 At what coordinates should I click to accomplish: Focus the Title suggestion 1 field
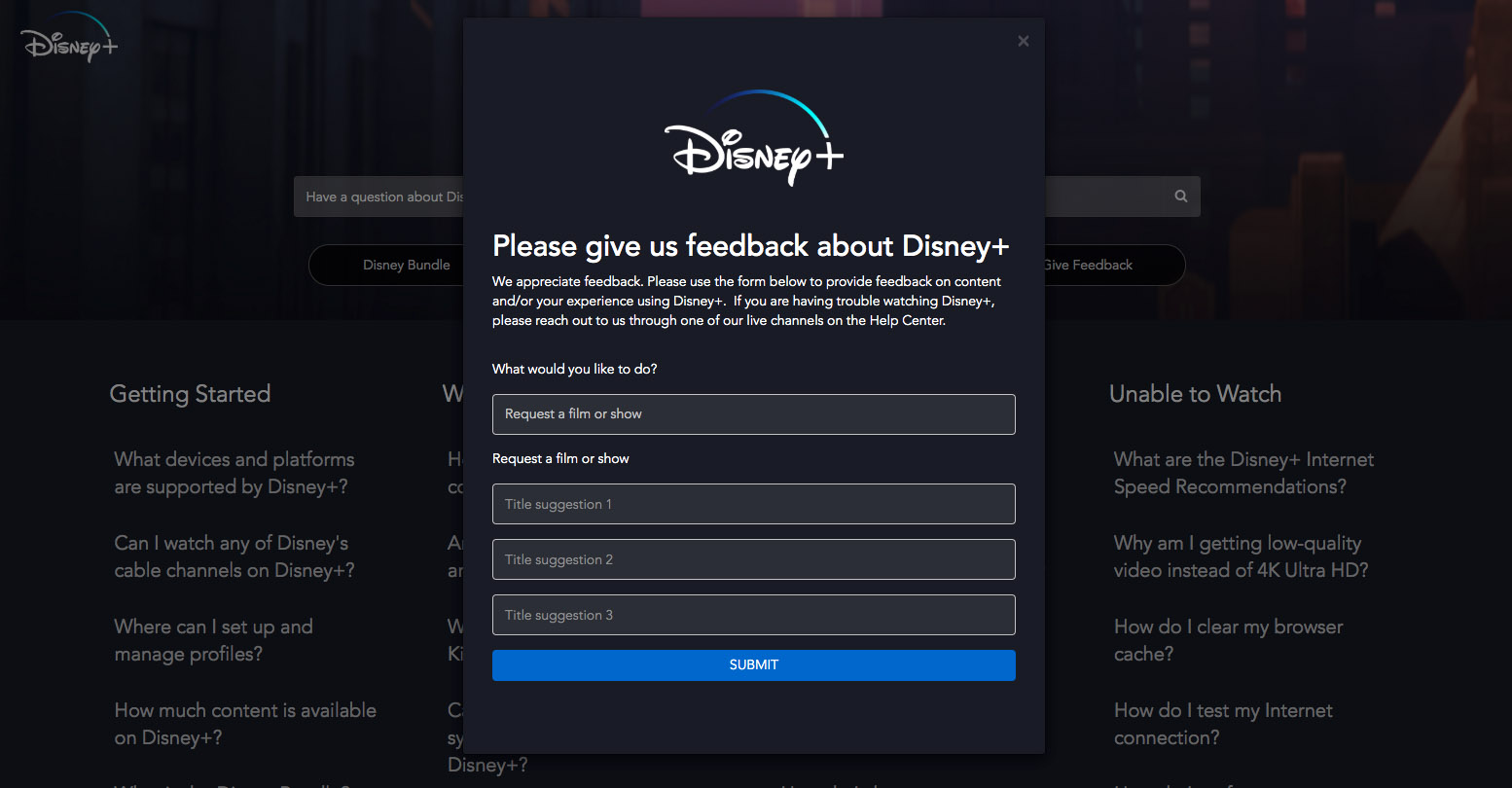point(754,504)
